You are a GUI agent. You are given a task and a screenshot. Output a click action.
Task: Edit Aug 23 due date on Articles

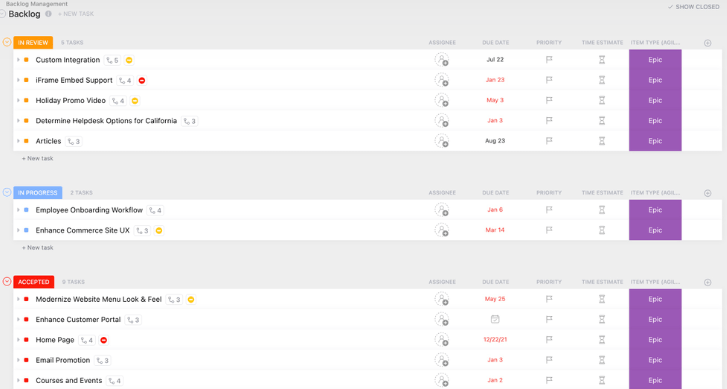[x=495, y=141]
